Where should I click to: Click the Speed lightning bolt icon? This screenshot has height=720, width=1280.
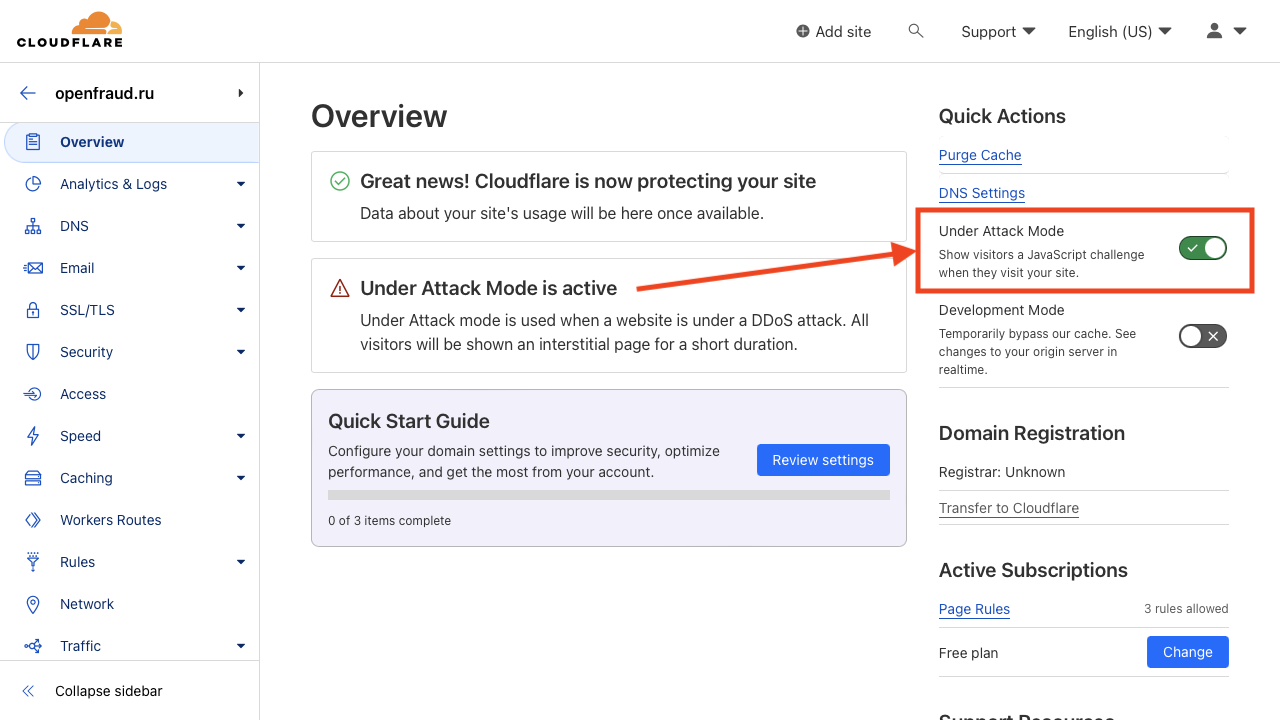33,436
